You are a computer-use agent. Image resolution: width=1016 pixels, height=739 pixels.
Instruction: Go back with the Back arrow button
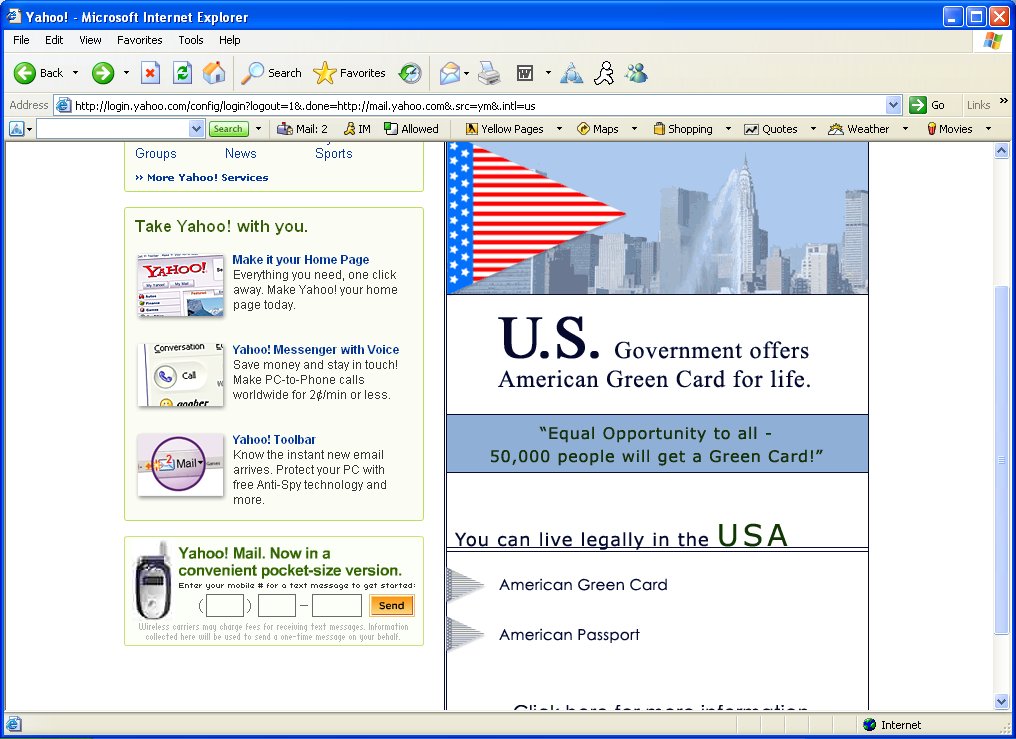pos(38,73)
